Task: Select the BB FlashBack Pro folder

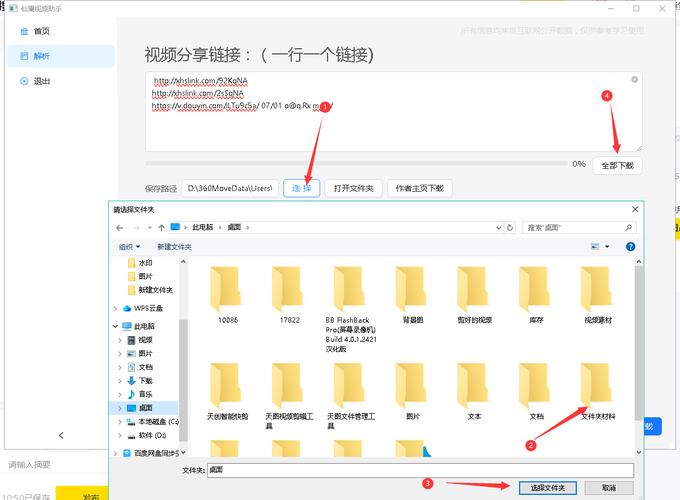Action: 351,309
